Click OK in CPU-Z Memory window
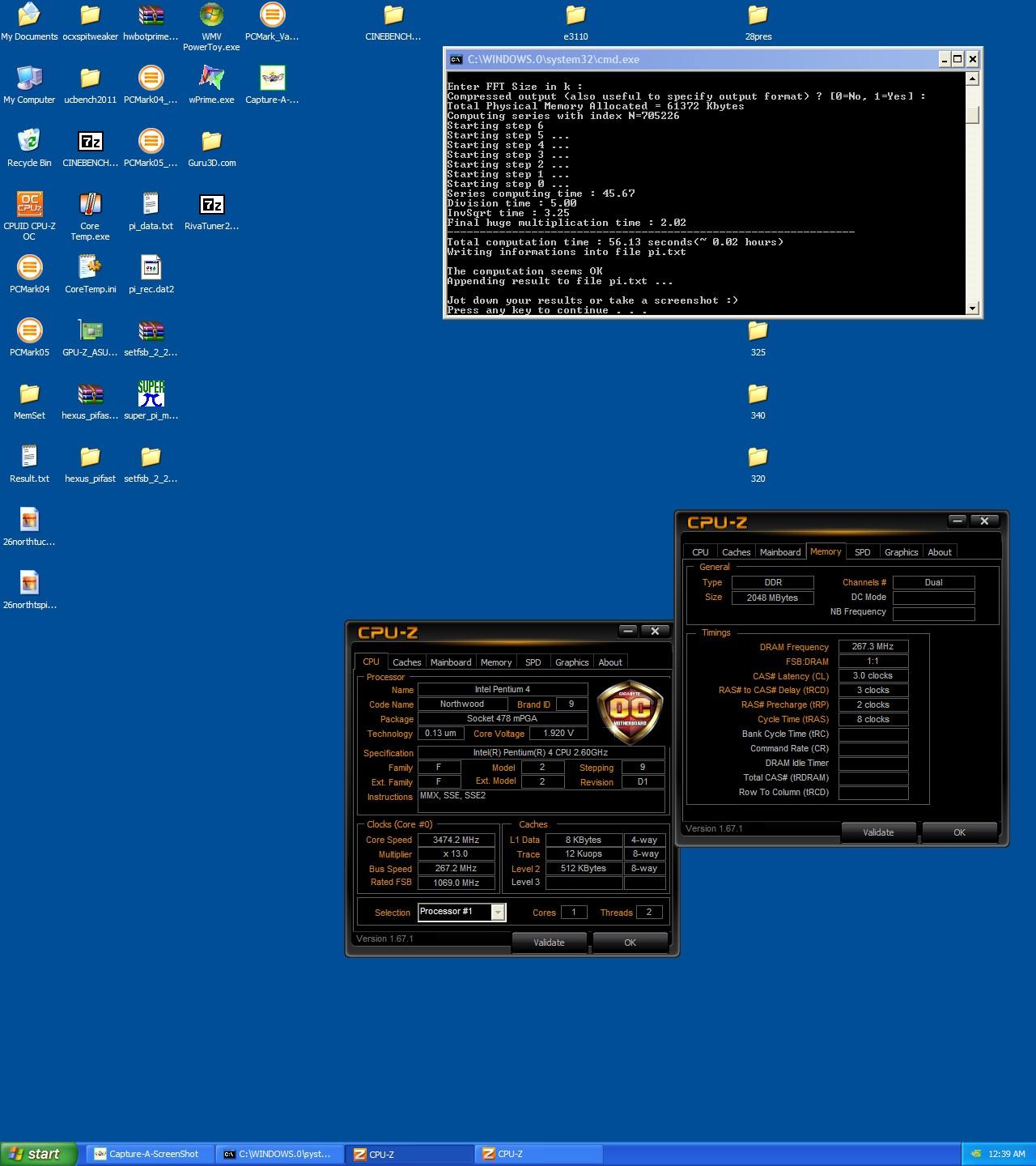Screen dimensions: 1036x1166 coord(959,832)
